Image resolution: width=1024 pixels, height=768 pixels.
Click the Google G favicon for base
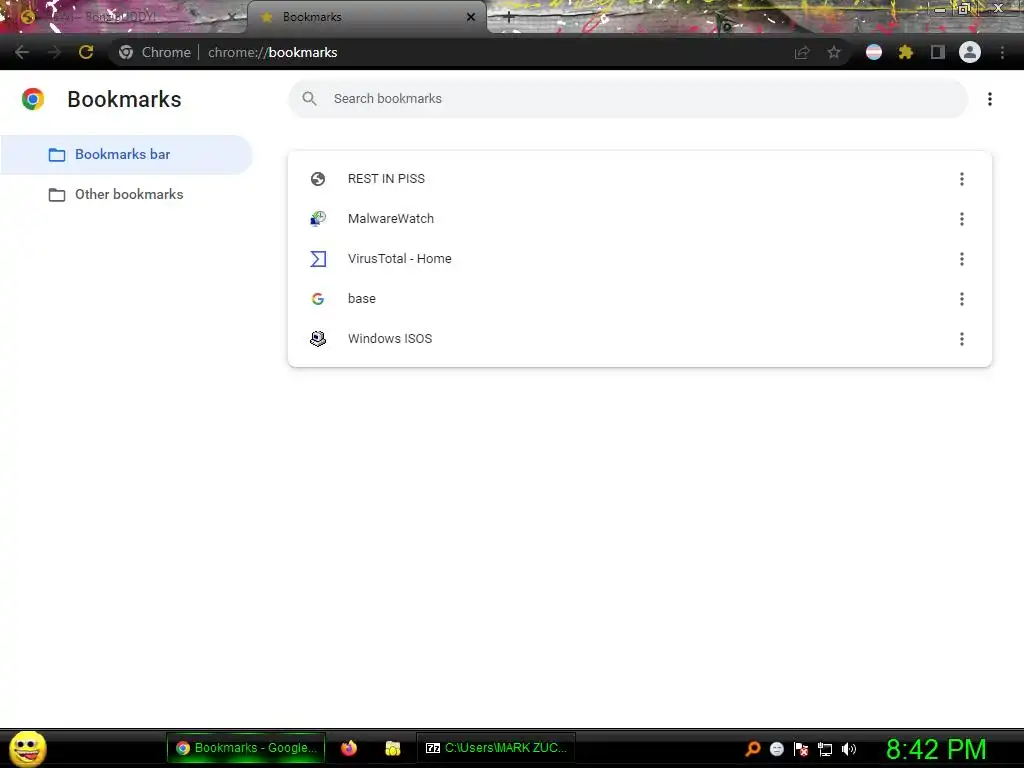318,298
